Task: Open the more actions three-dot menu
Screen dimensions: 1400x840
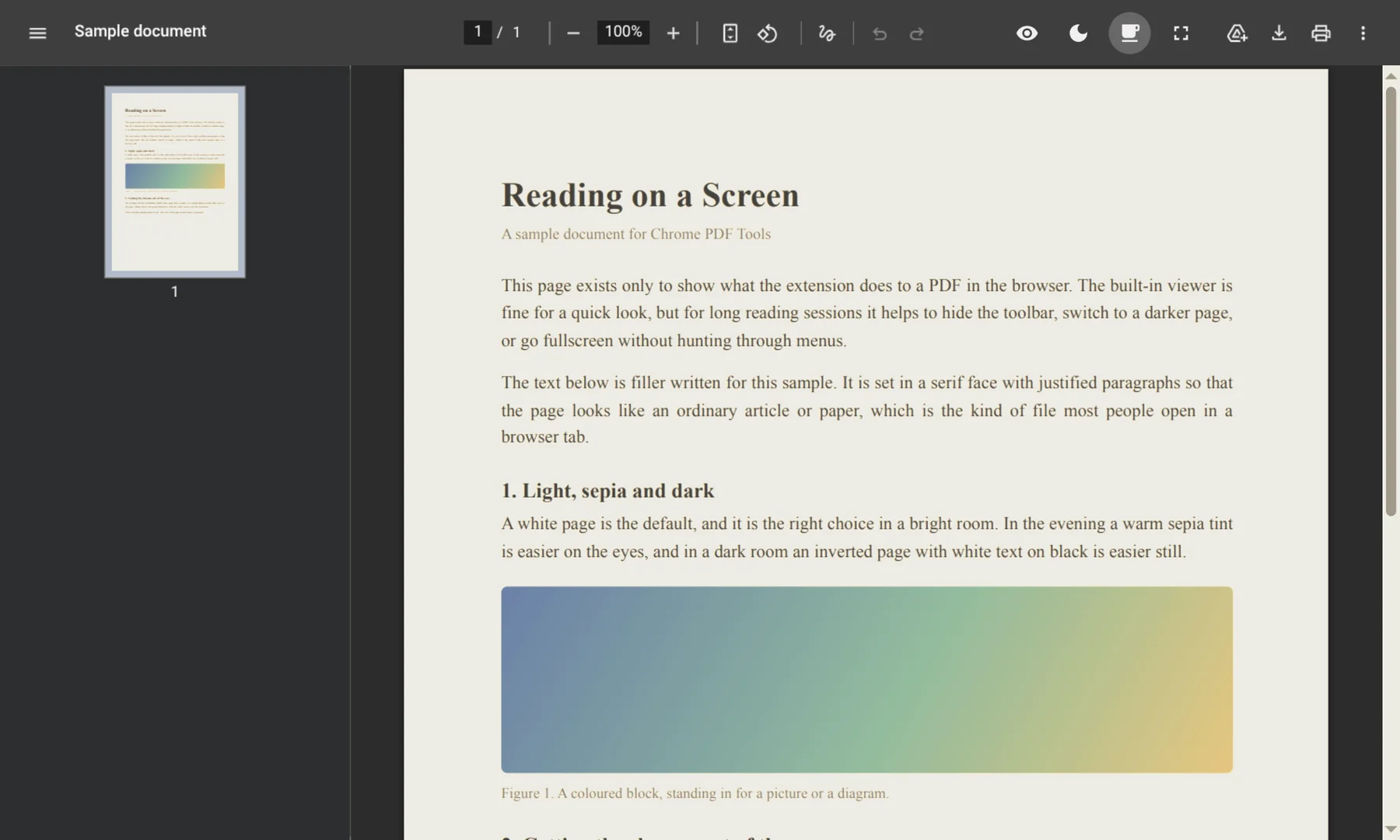Action: (x=1363, y=33)
